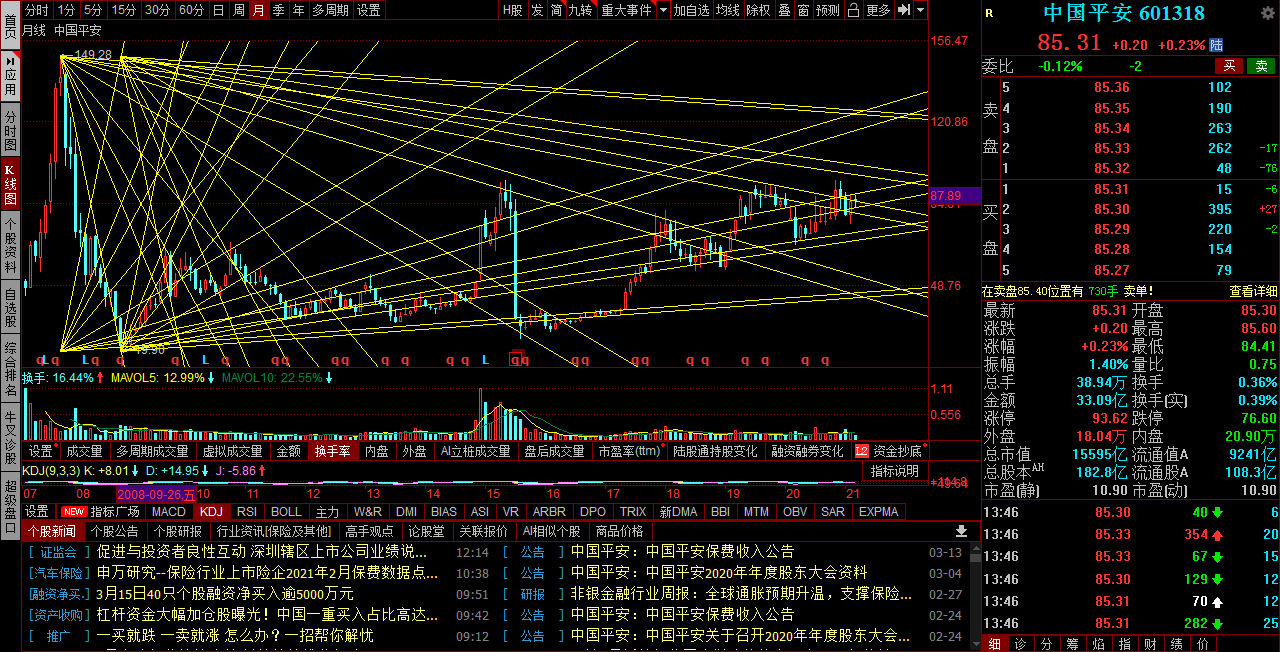Click the 简 toolbar icon
The image size is (1280, 652).
coord(556,10)
